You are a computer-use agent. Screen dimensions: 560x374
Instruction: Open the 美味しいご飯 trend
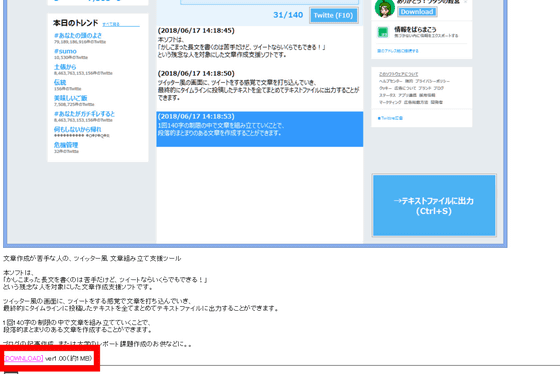click(71, 98)
